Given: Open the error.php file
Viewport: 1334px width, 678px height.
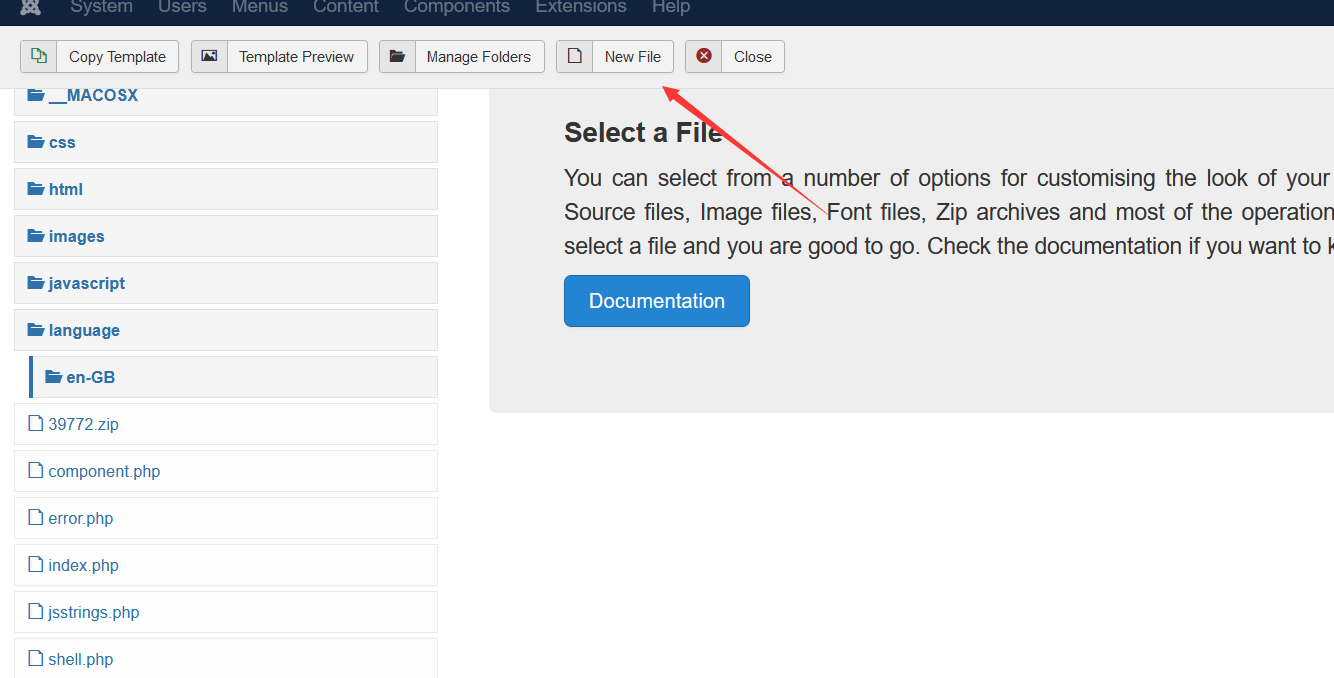Looking at the screenshot, I should click(81, 518).
